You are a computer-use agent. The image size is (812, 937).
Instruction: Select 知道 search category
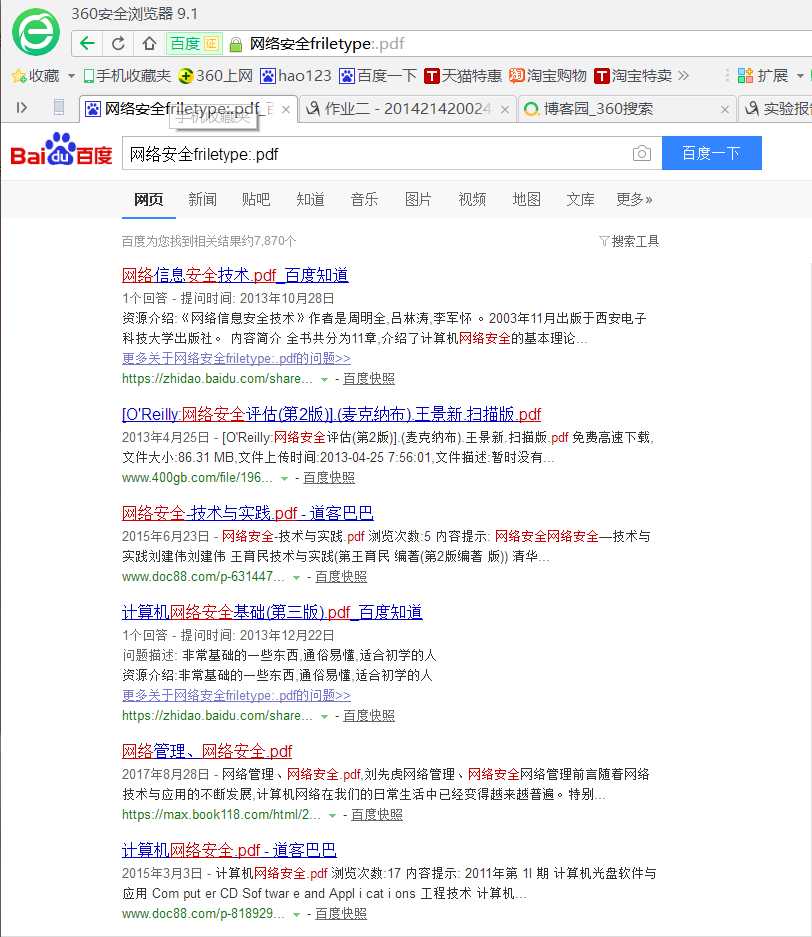click(x=310, y=200)
